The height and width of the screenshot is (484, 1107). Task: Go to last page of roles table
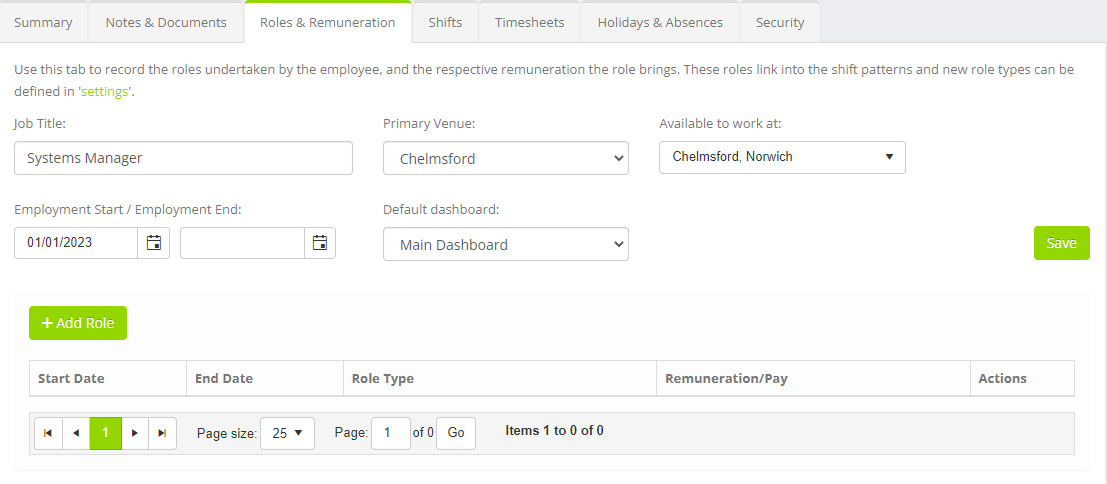click(162, 433)
